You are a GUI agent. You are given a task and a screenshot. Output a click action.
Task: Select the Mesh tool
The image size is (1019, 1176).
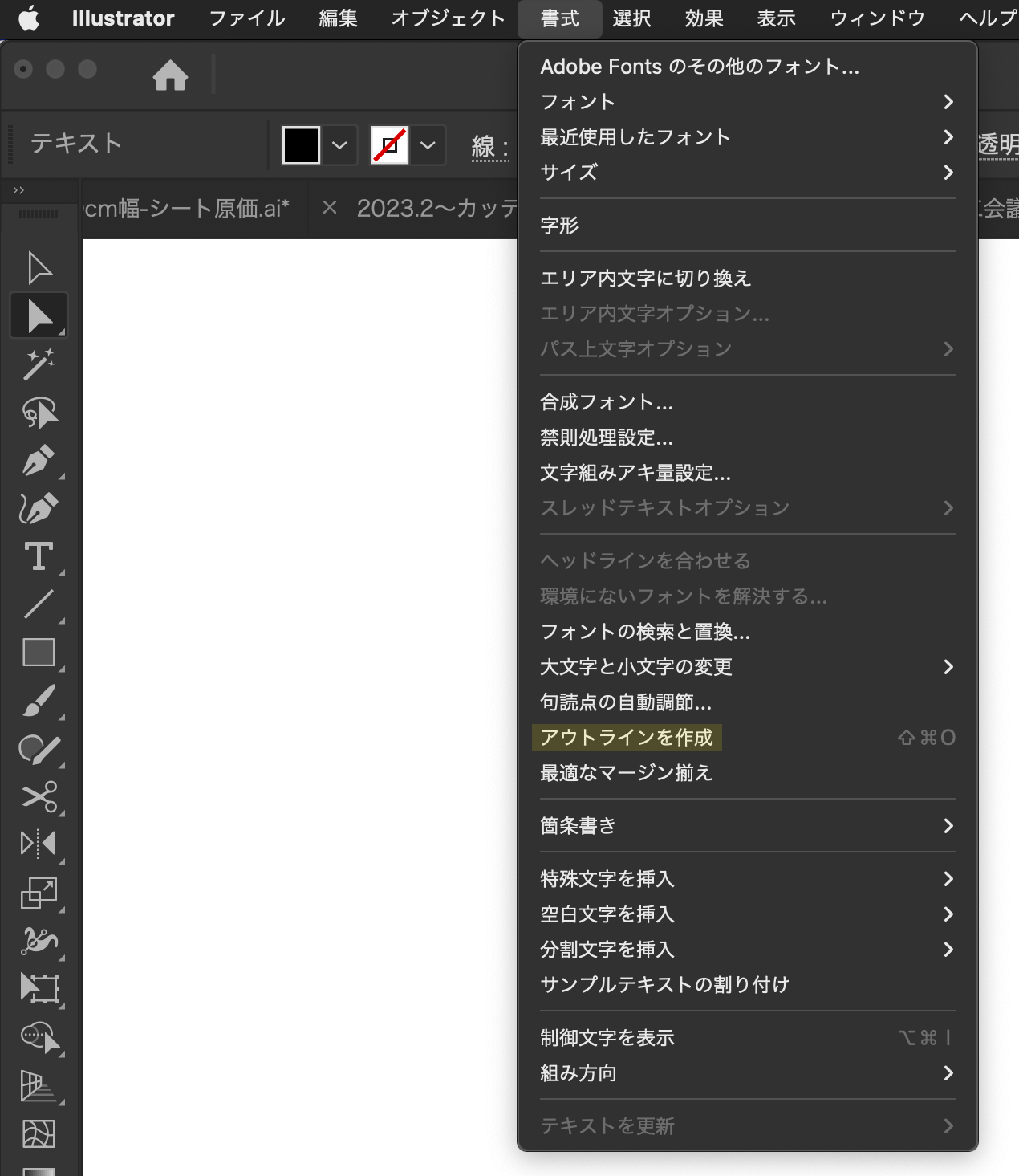(39, 1133)
